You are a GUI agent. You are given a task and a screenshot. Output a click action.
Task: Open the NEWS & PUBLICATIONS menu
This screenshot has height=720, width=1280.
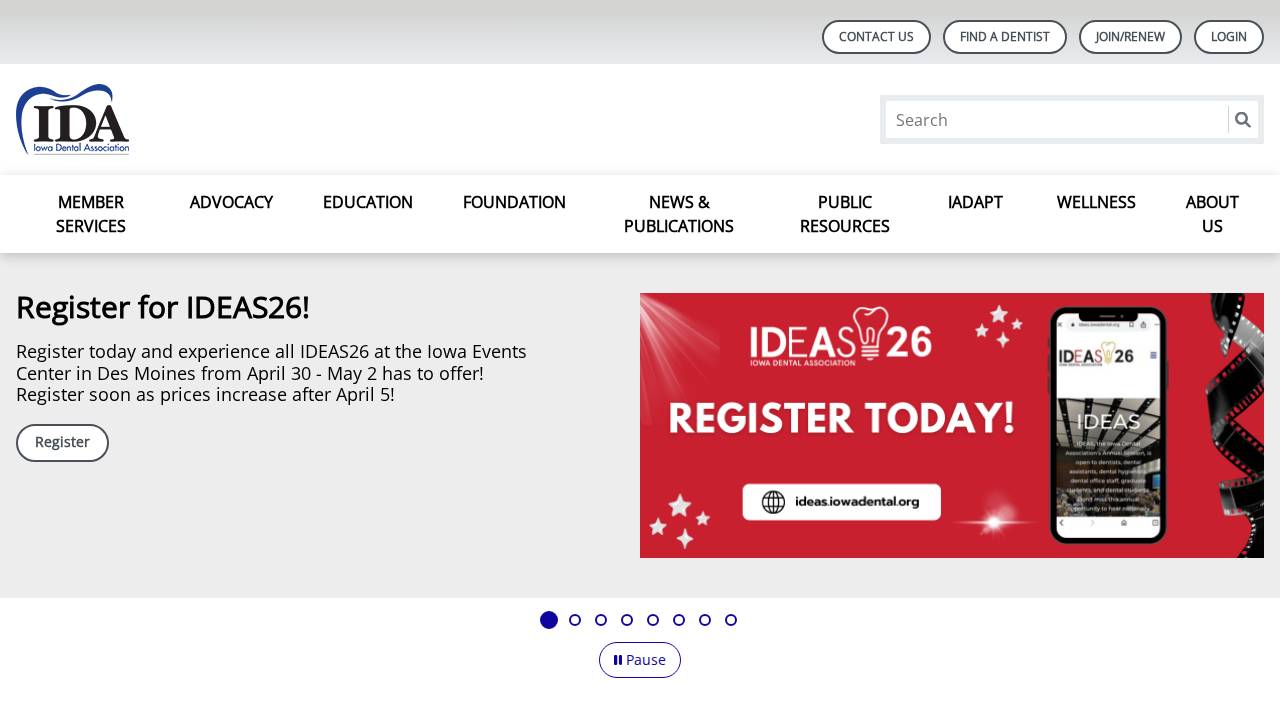click(678, 214)
